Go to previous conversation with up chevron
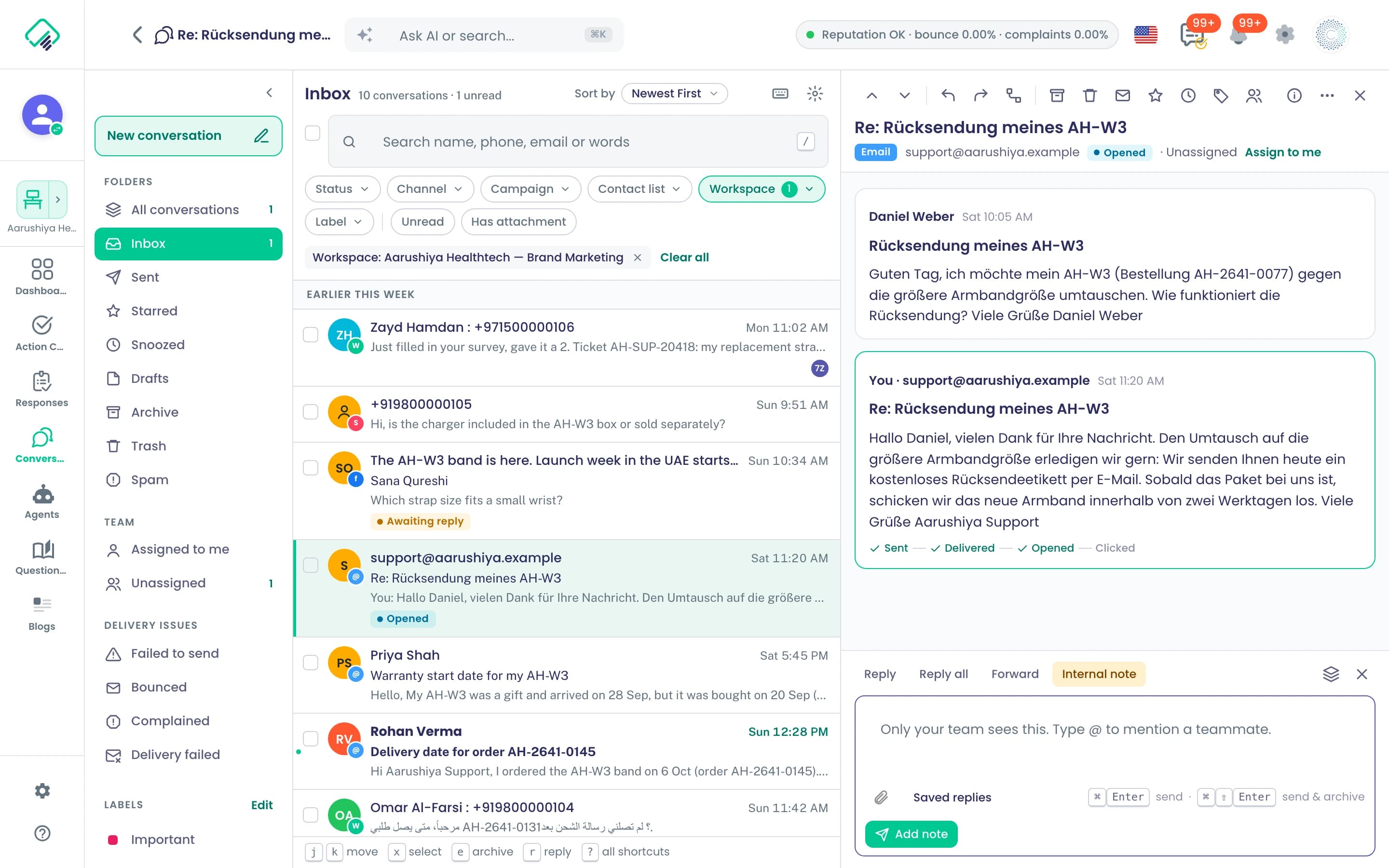This screenshot has width=1389, height=868. [872, 95]
